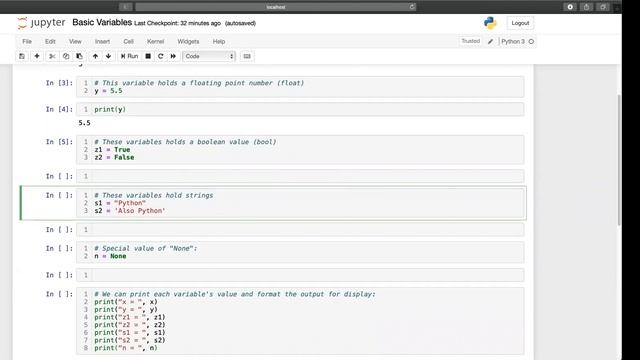Select cell via In [4]: prompt
This screenshot has height=360, width=640.
click(x=59, y=109)
